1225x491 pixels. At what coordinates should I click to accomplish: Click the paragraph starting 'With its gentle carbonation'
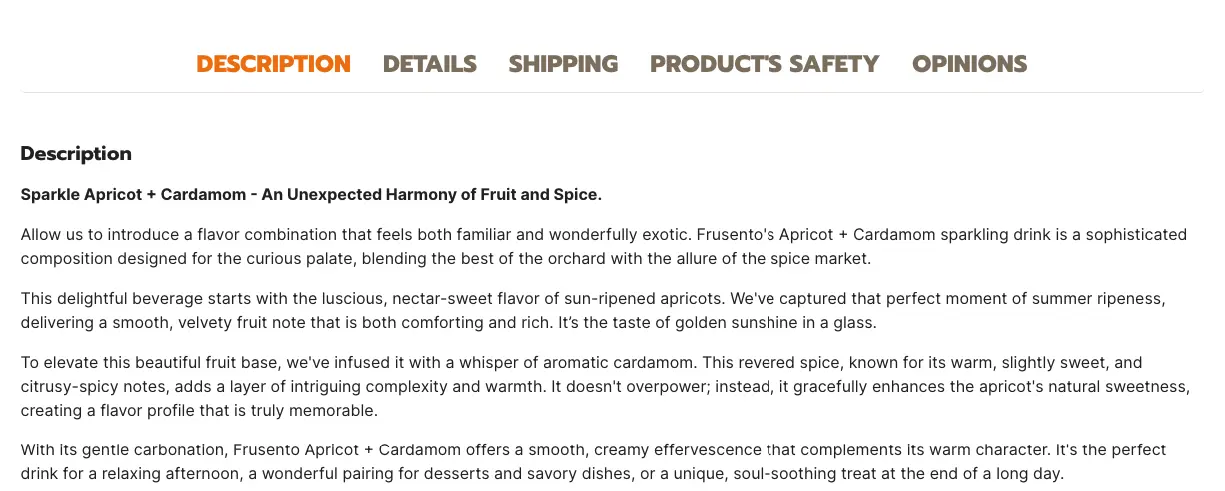(x=593, y=462)
